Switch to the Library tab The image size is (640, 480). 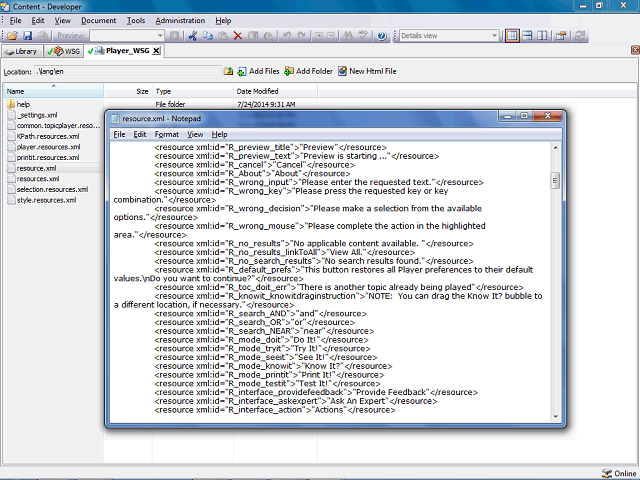[22, 51]
